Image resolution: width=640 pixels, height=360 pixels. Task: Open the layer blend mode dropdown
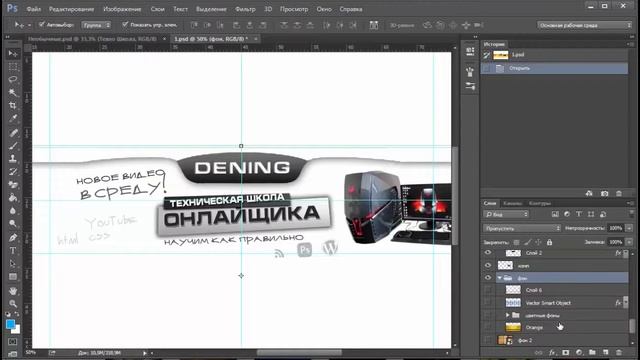coord(522,228)
